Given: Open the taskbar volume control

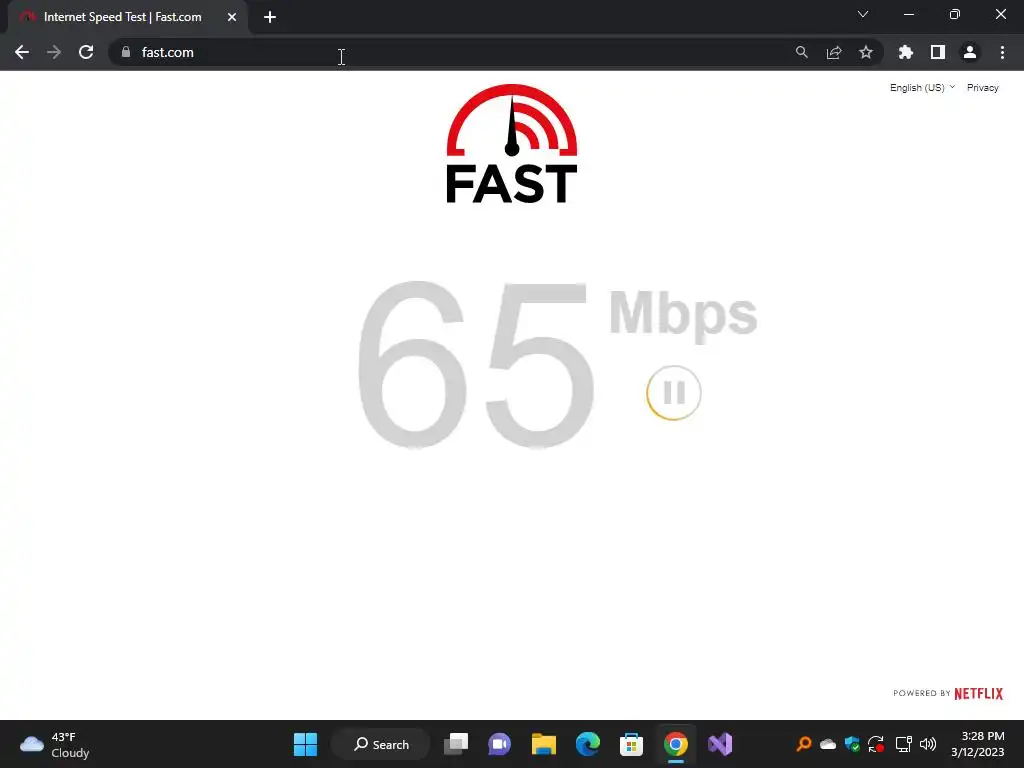Looking at the screenshot, I should tap(927, 744).
